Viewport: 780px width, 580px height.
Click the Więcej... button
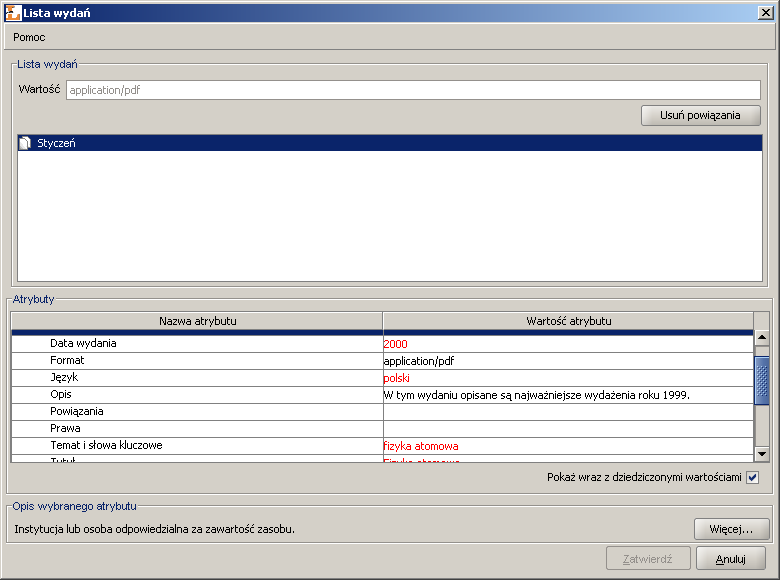(x=731, y=529)
